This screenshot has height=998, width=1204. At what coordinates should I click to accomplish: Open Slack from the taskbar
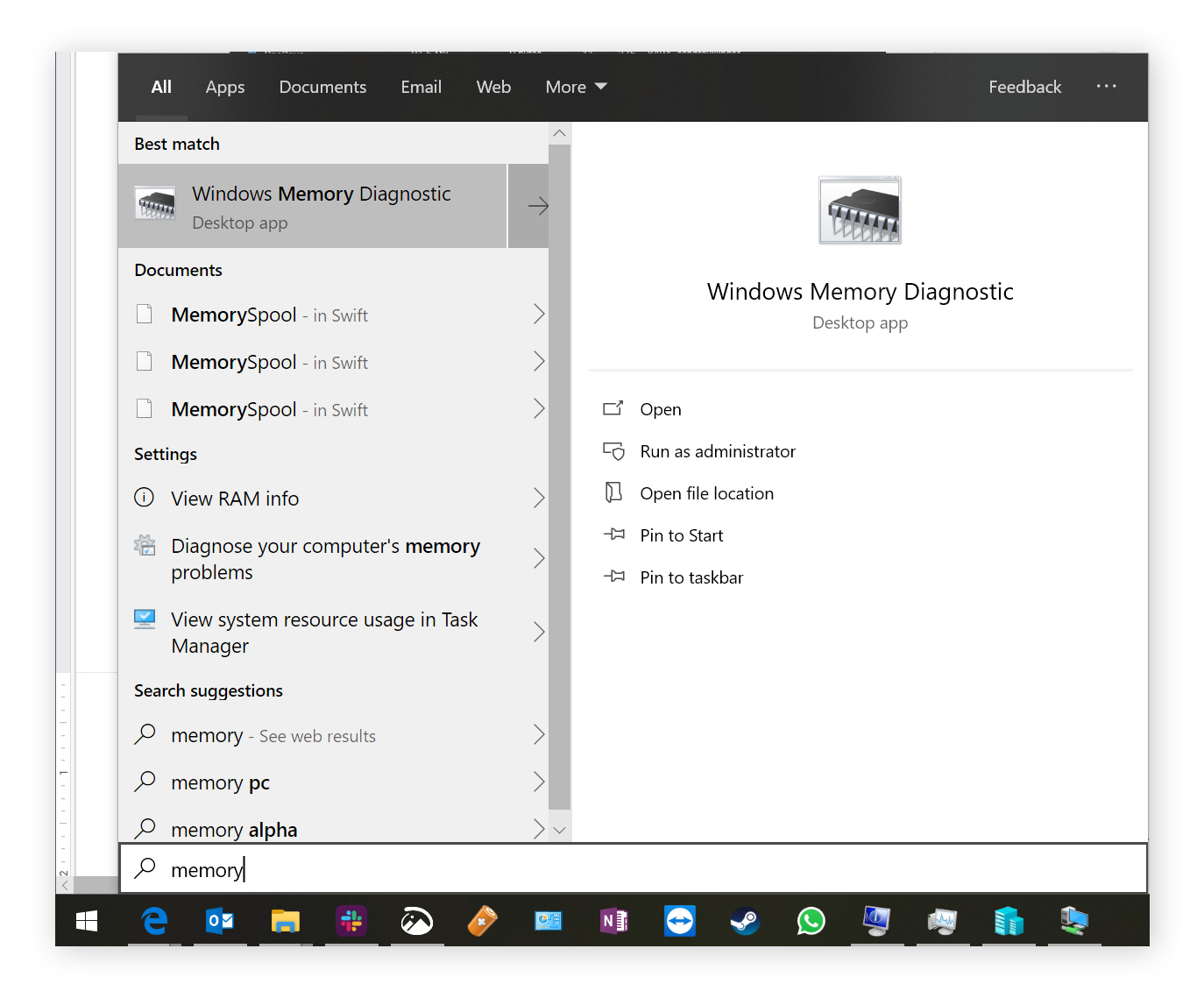(x=351, y=921)
